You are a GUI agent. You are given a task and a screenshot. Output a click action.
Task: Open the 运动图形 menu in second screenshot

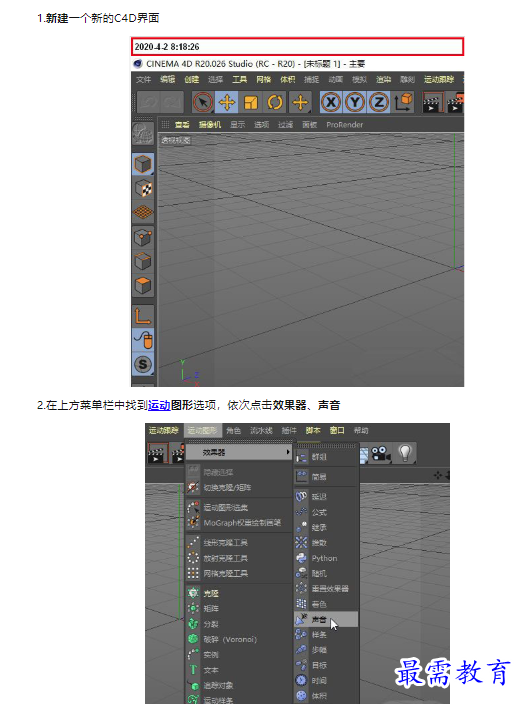pyautogui.click(x=202, y=430)
